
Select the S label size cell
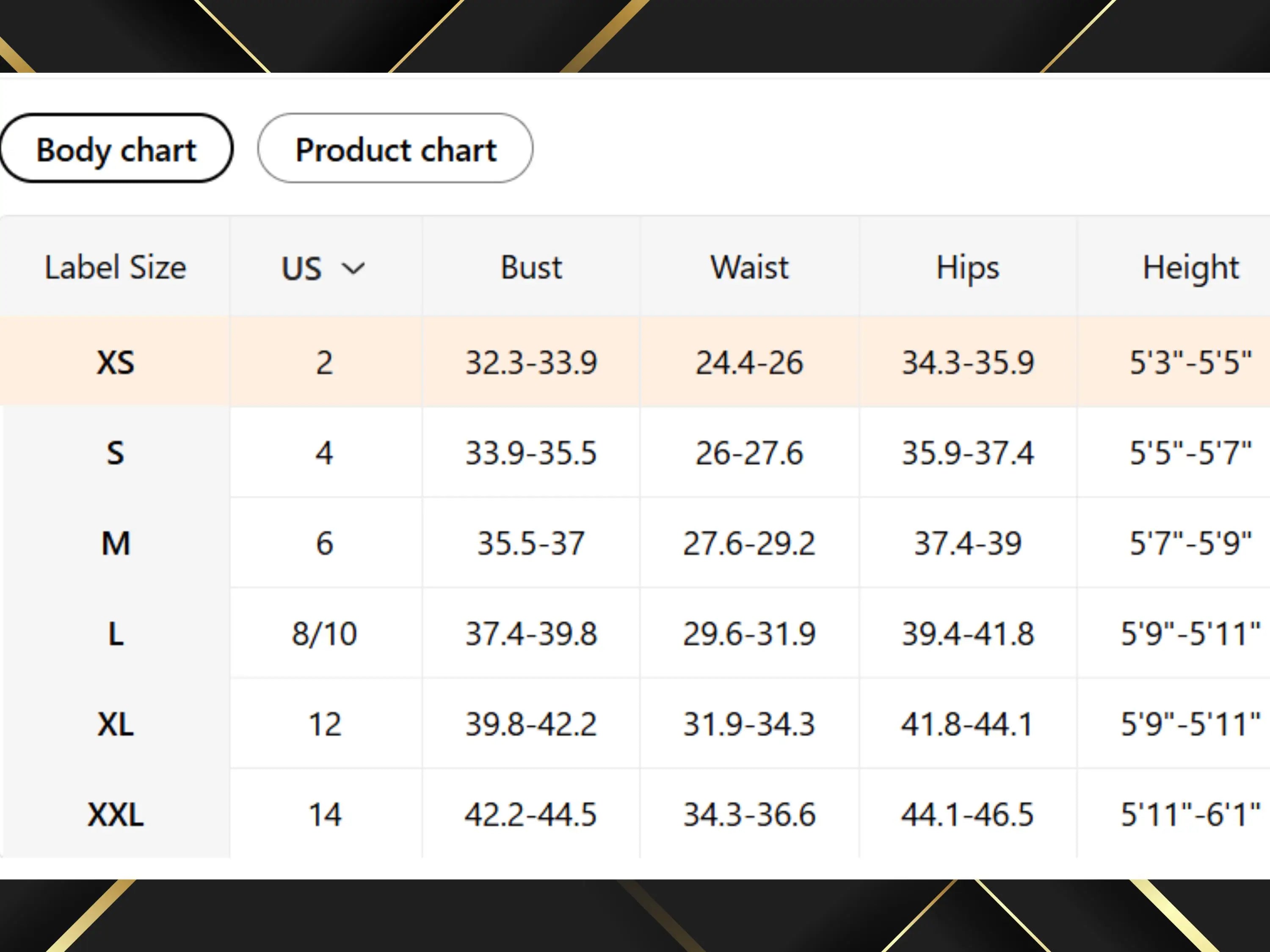tap(116, 452)
